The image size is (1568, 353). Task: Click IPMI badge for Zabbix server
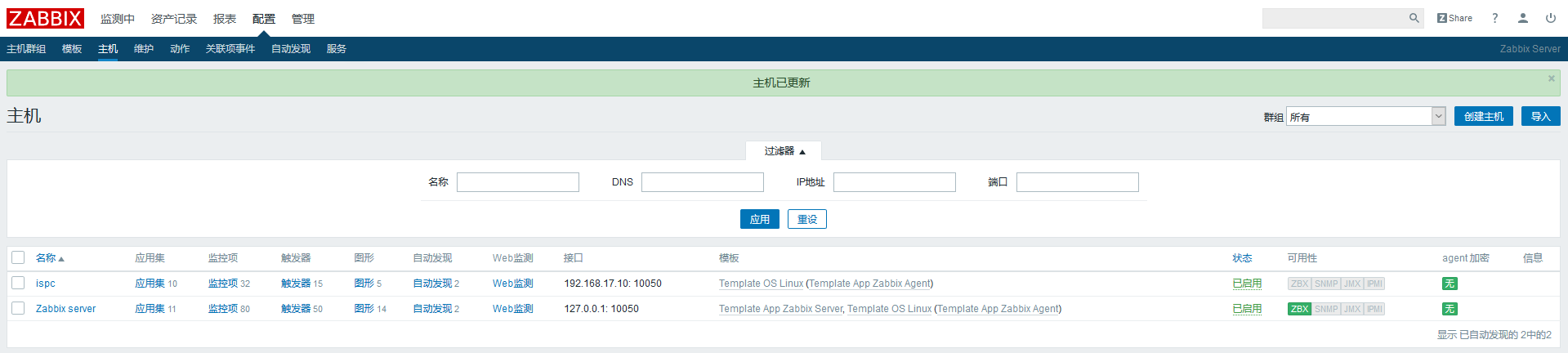tap(1374, 309)
